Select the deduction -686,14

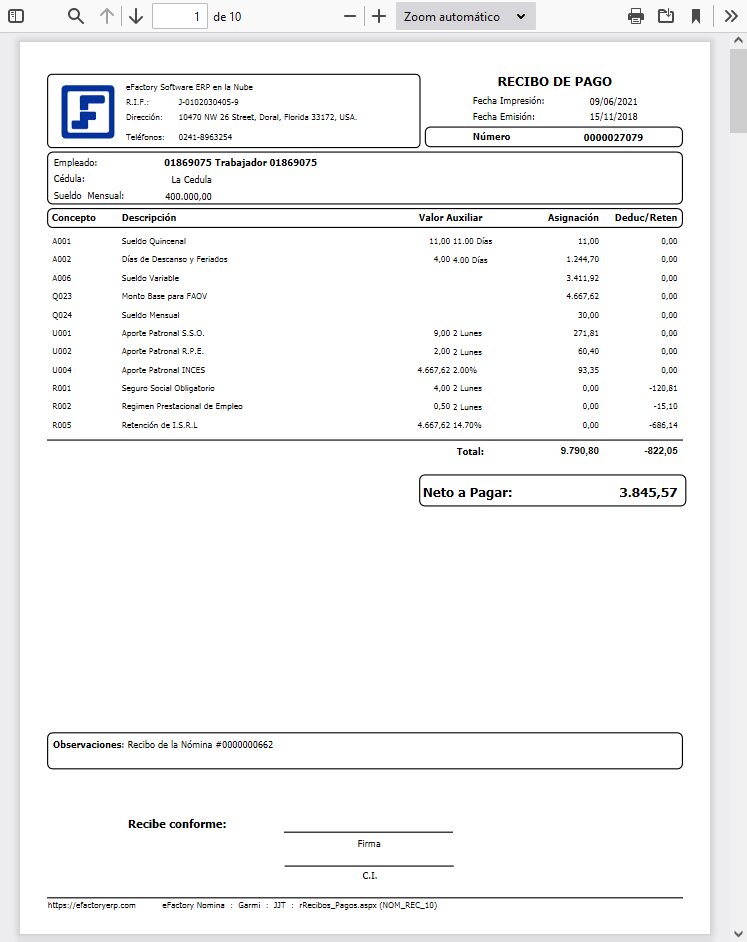(663, 425)
